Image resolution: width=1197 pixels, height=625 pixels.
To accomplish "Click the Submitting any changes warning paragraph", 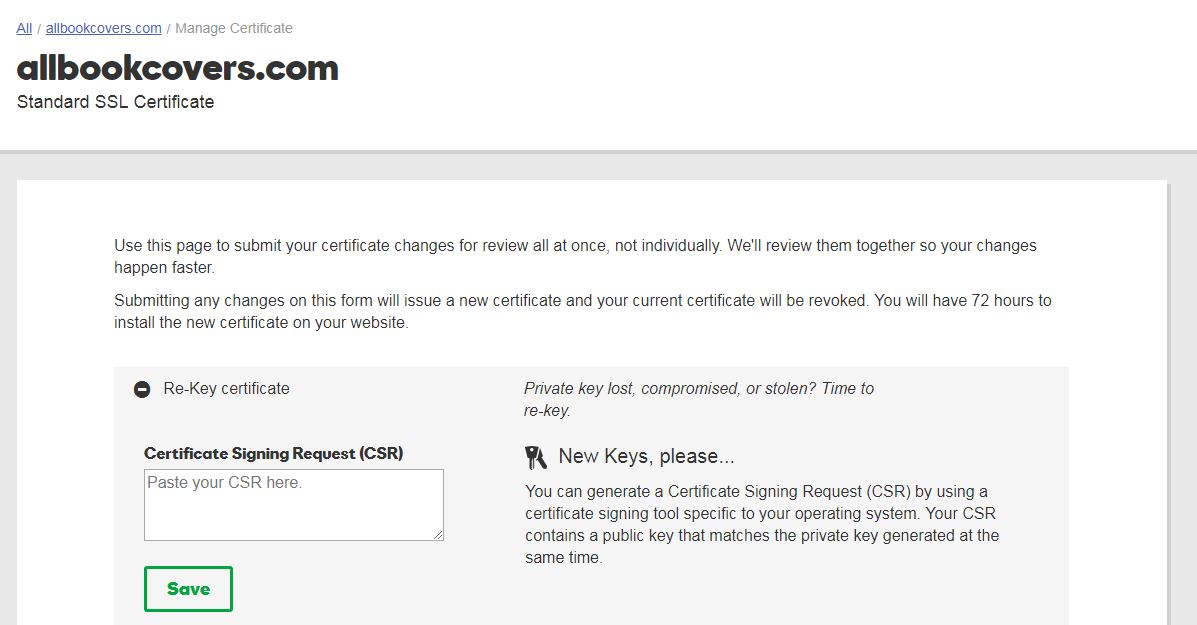I will [x=582, y=311].
